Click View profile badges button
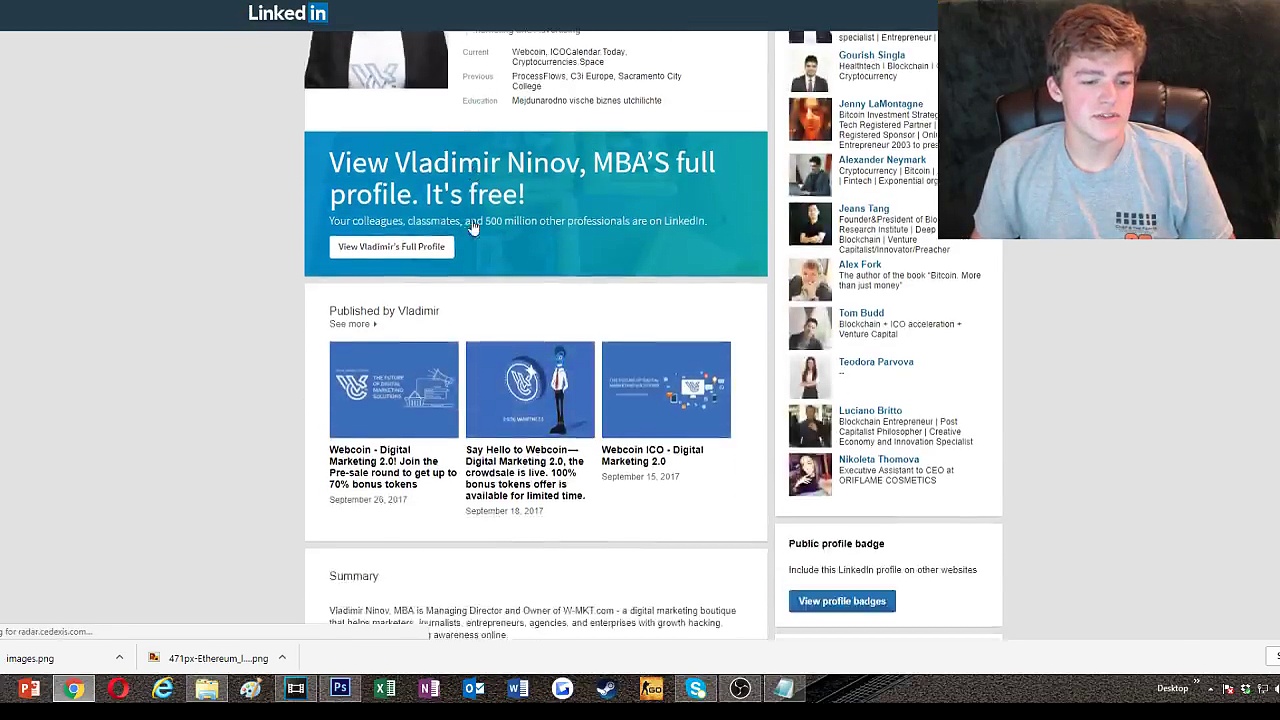The image size is (1280, 720). click(x=842, y=601)
